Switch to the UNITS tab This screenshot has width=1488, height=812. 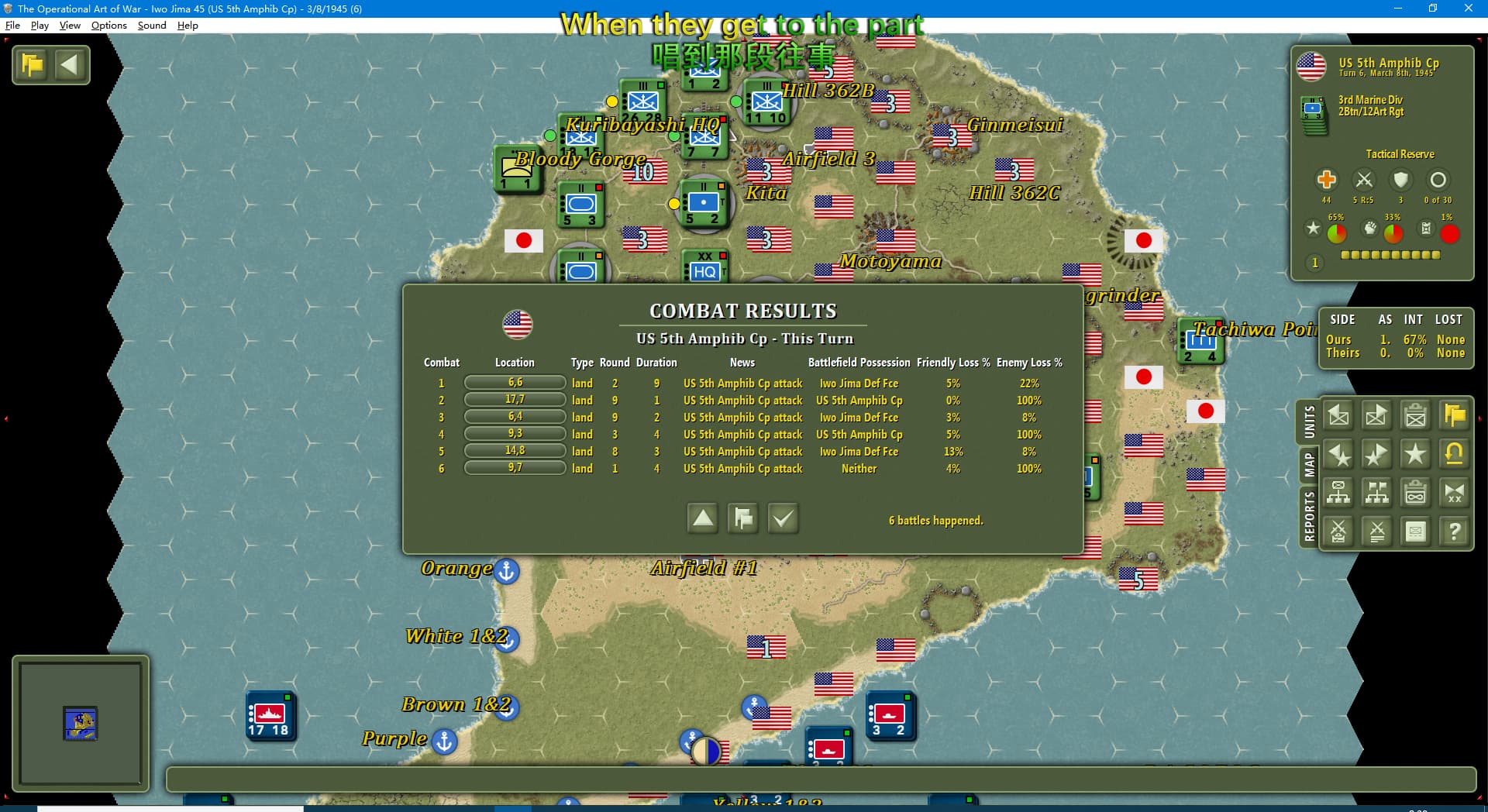(1309, 422)
